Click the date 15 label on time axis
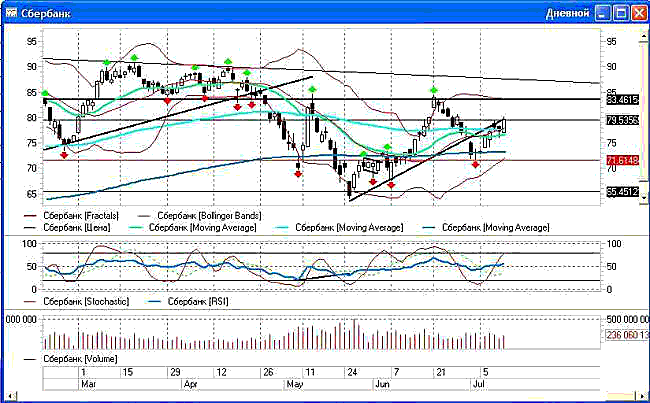Viewport: 650px width, 403px height. coord(127,372)
